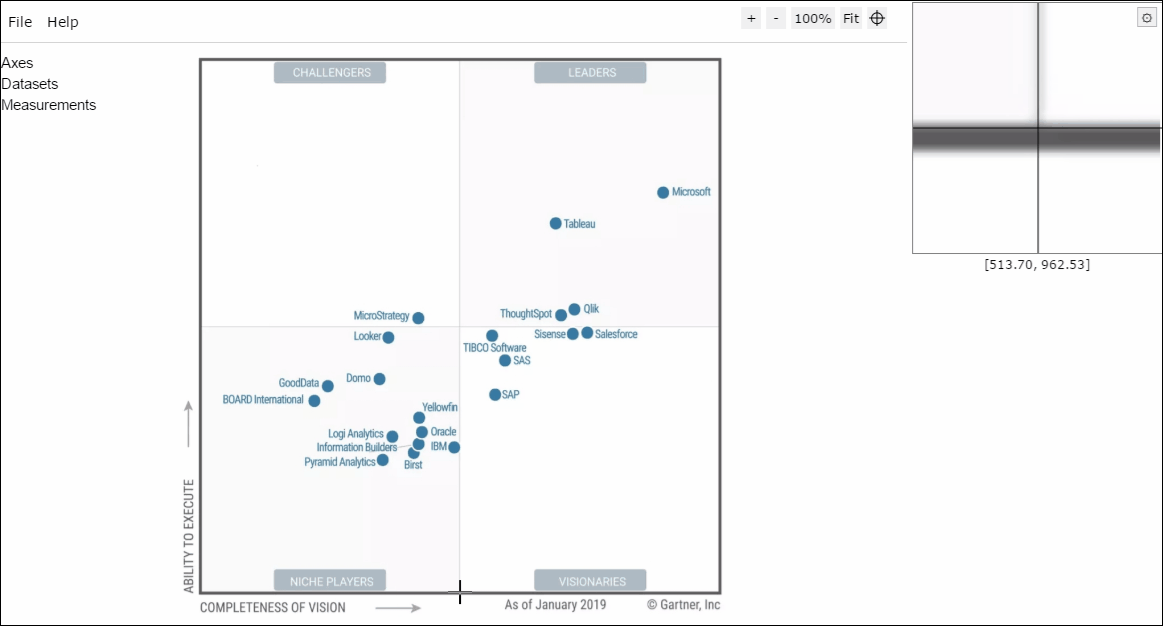Viewport: 1163px width, 626px height.
Task: Open magnifier settings gear icon
Action: [1147, 19]
